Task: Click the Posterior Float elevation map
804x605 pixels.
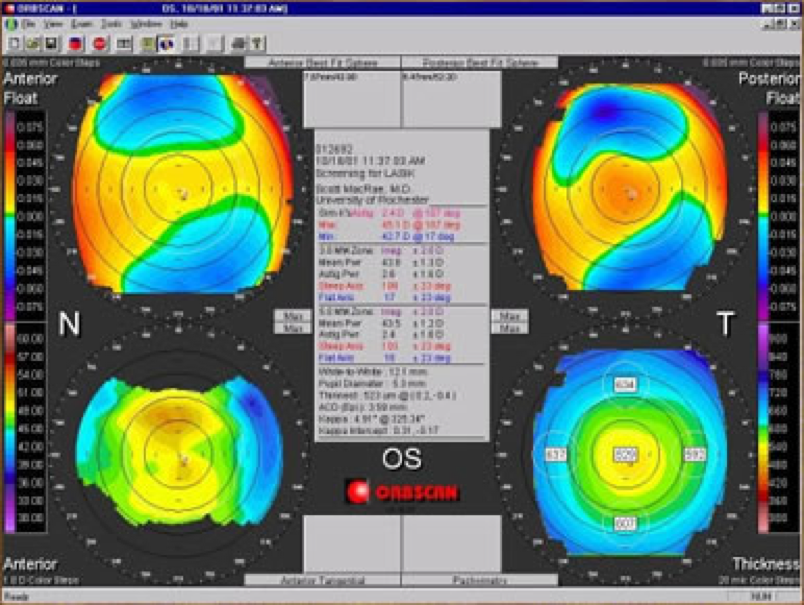Action: pyautogui.click(x=628, y=186)
